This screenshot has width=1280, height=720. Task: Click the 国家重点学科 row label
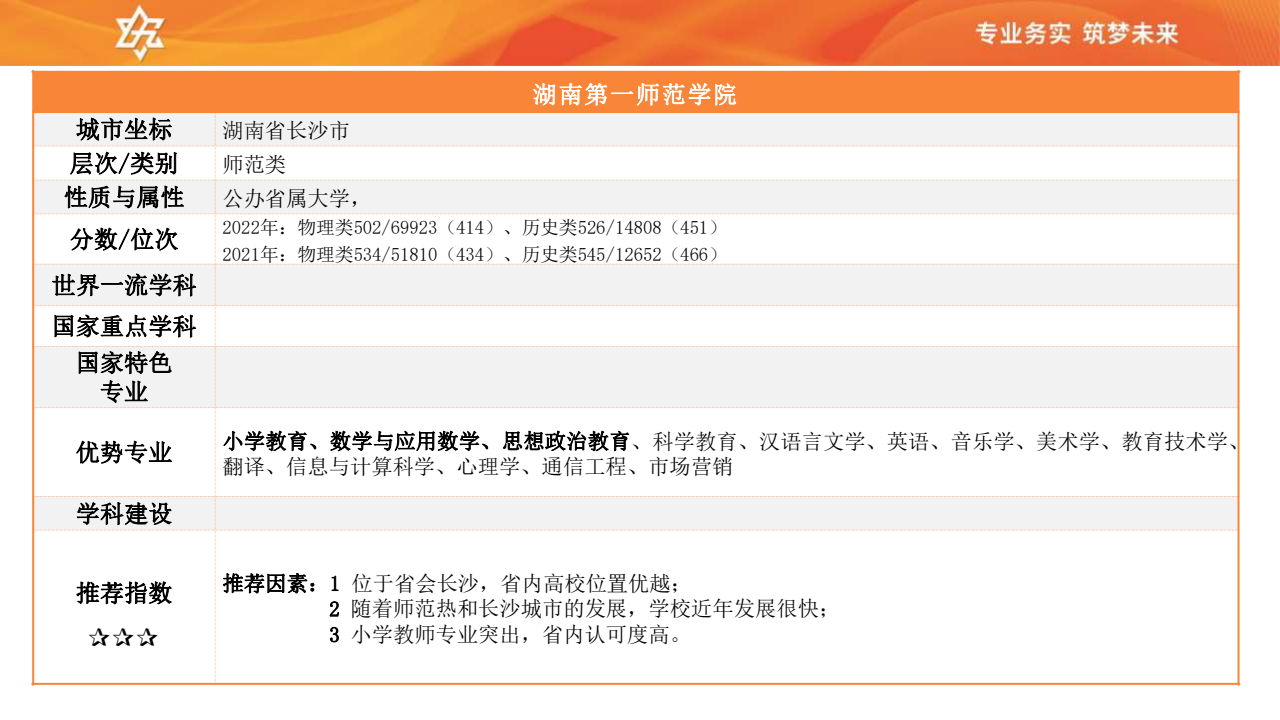124,327
